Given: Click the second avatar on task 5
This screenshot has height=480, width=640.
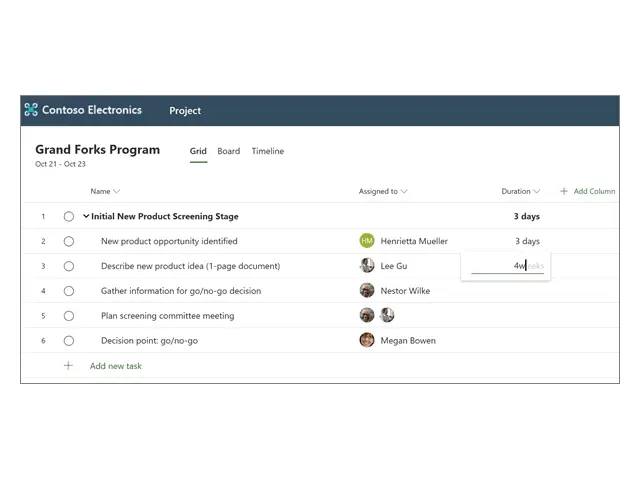Looking at the screenshot, I should pyautogui.click(x=387, y=315).
